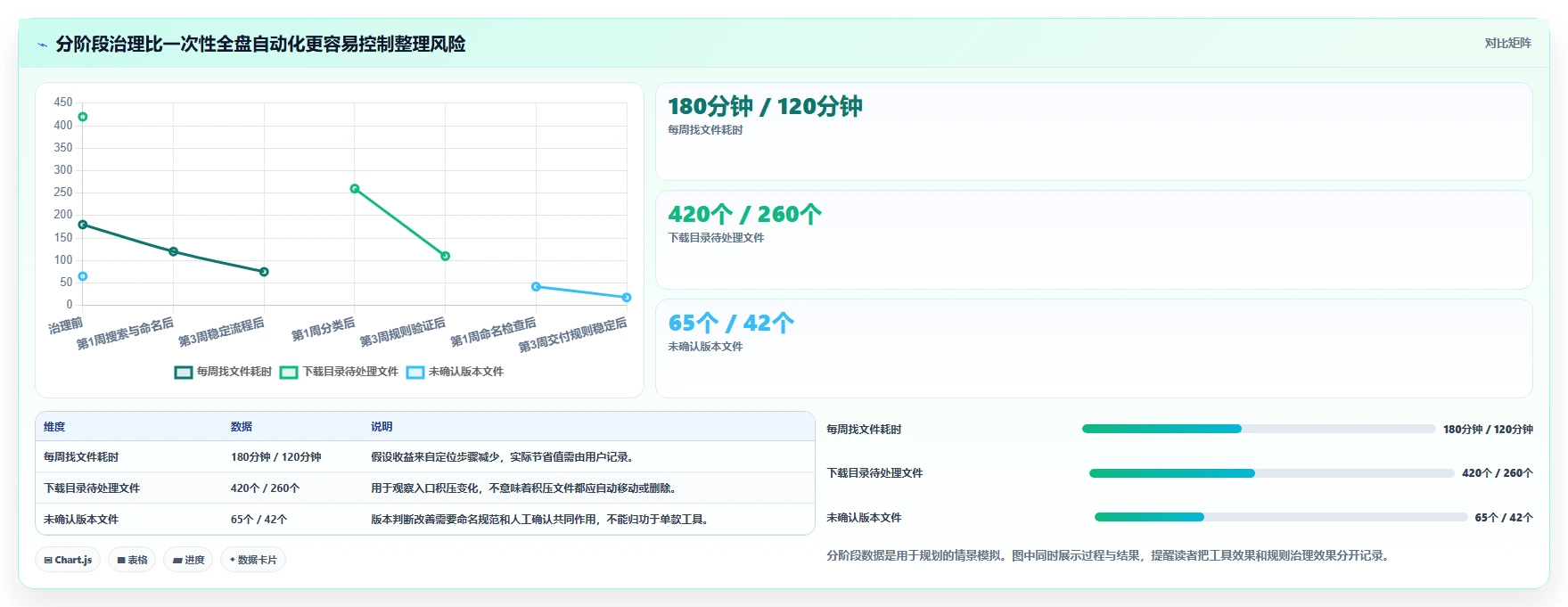Click the 下载目录待处理文件 progress bar
The height and width of the screenshot is (607, 1568).
click(1271, 473)
